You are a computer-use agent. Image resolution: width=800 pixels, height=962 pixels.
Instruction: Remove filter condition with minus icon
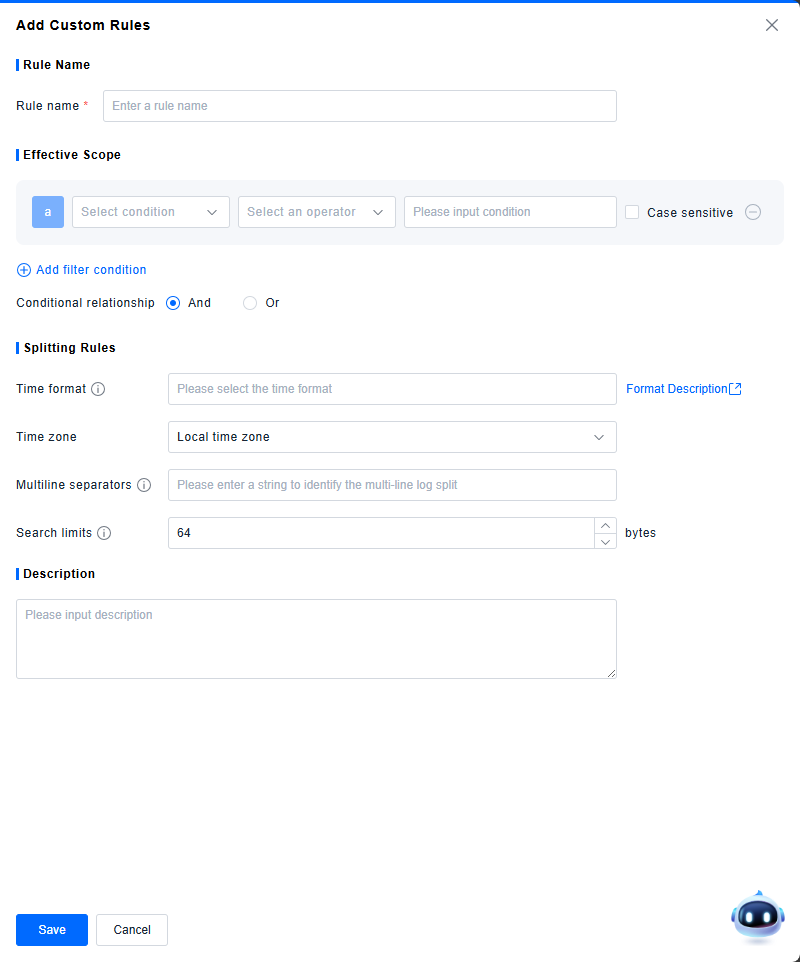tap(753, 212)
